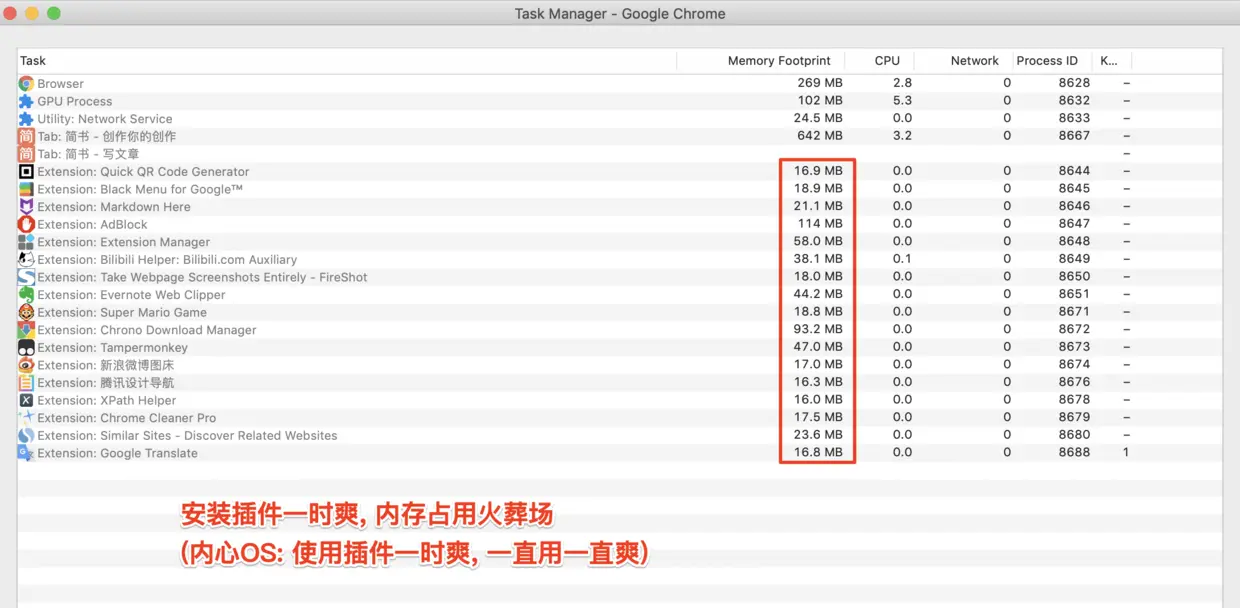
Task: Select Extension: 腾讯设计导航 text
Action: click(x=106, y=383)
